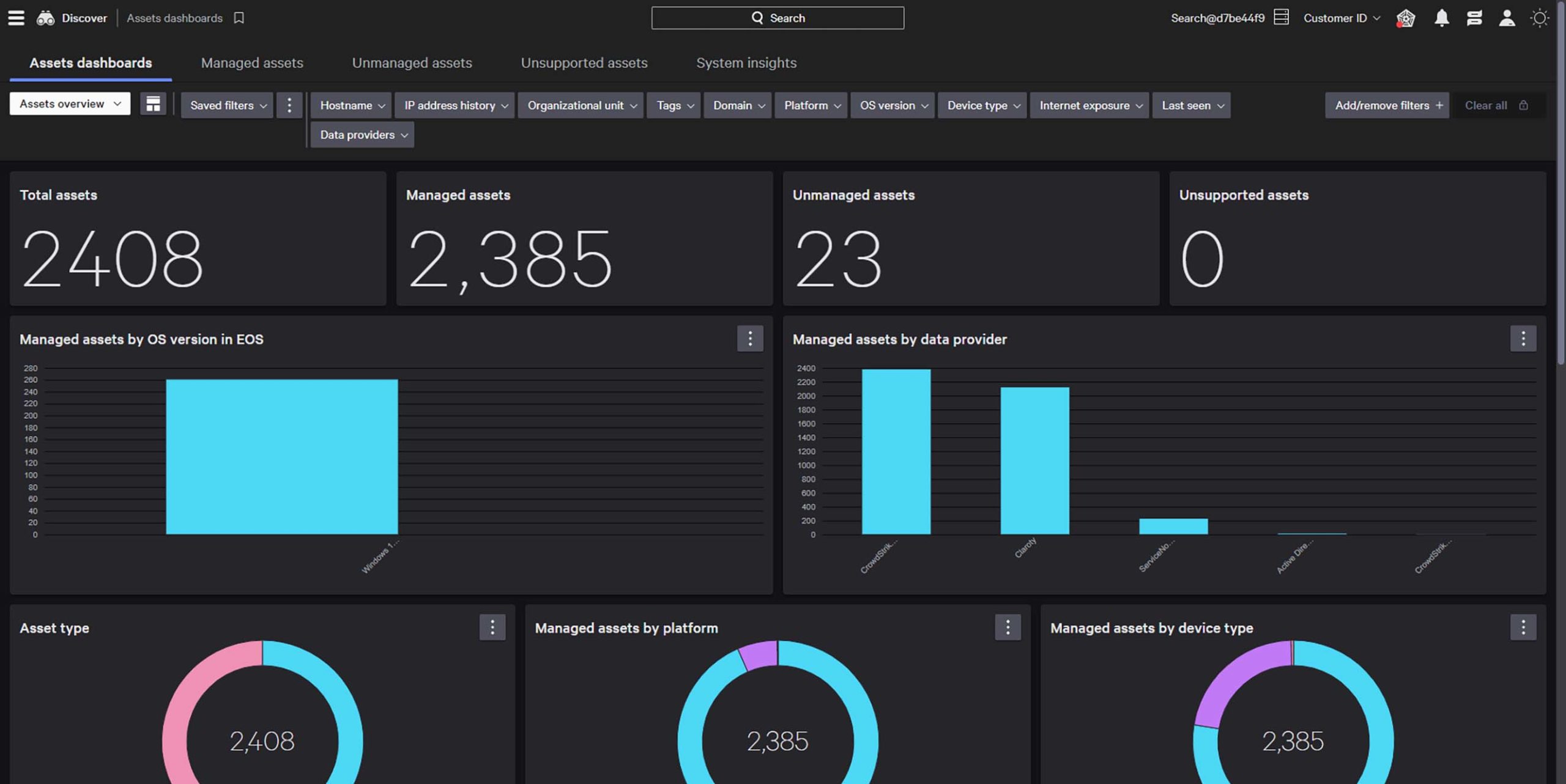The height and width of the screenshot is (784, 1566).
Task: Bookmark the Assets dashboards page
Action: (x=239, y=18)
